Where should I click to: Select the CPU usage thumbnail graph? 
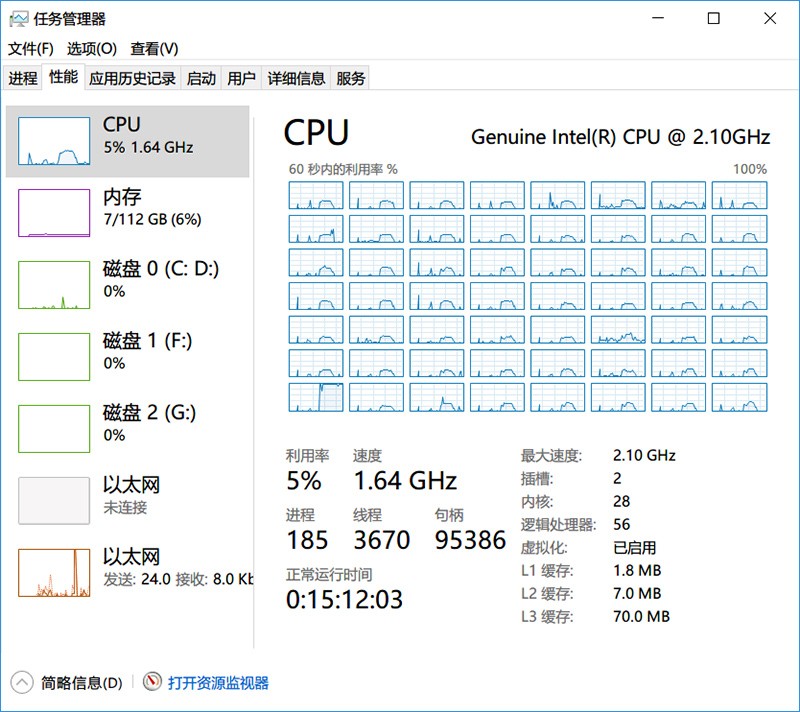[x=54, y=141]
